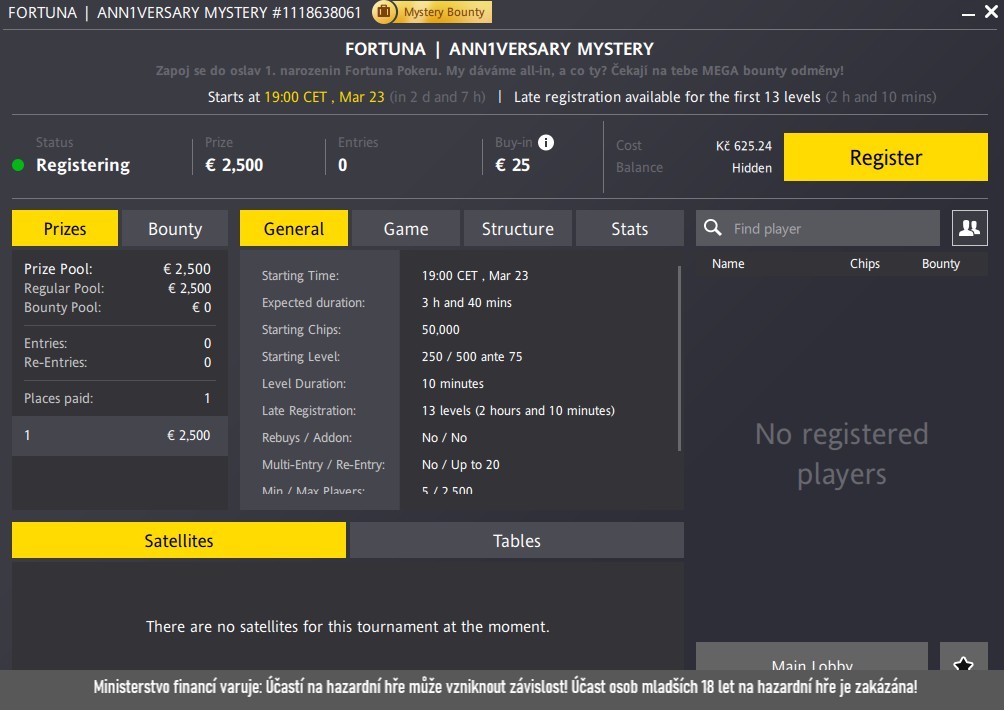
Task: Sort players by Chips column
Action: (864, 263)
